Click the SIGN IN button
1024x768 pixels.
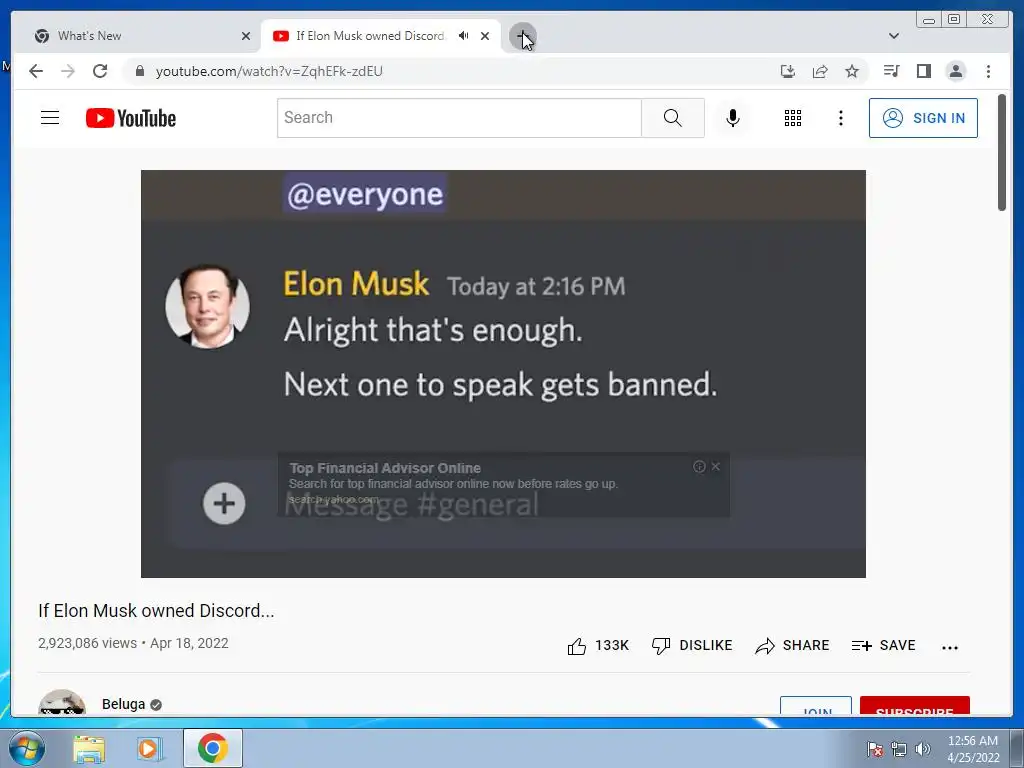click(x=923, y=118)
